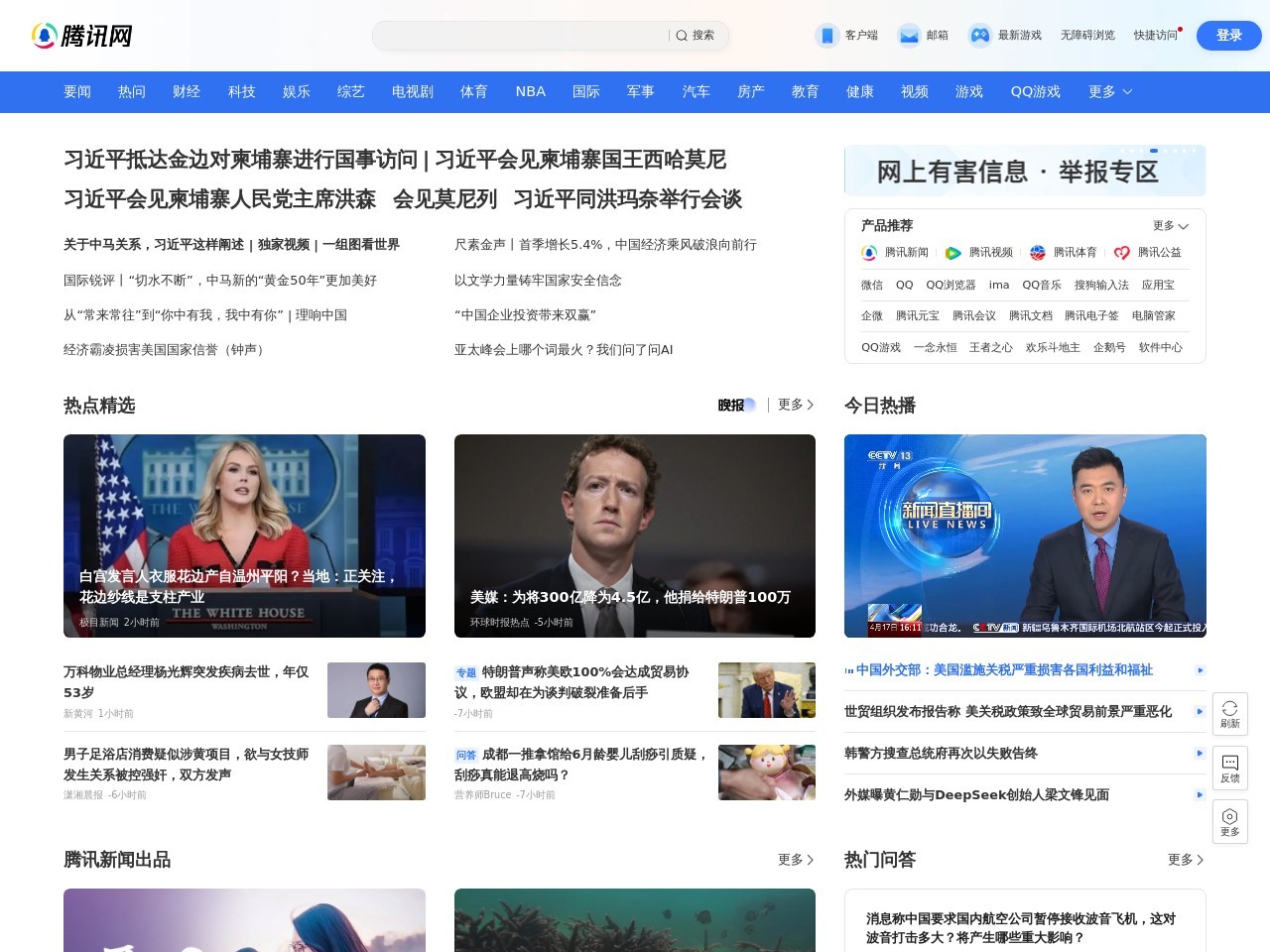The image size is (1270, 952).
Task: Click the blue 登录 button
Action: [1229, 36]
